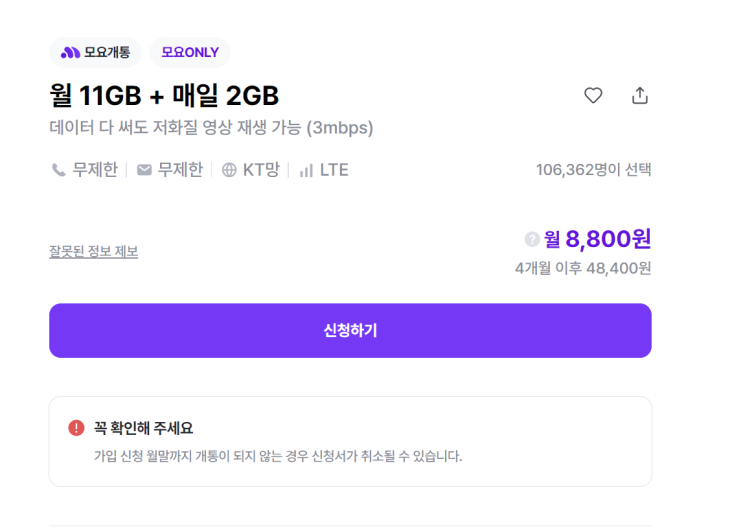Viewport: 743px width, 529px height.
Task: Click the envelope message icon
Action: 144,170
